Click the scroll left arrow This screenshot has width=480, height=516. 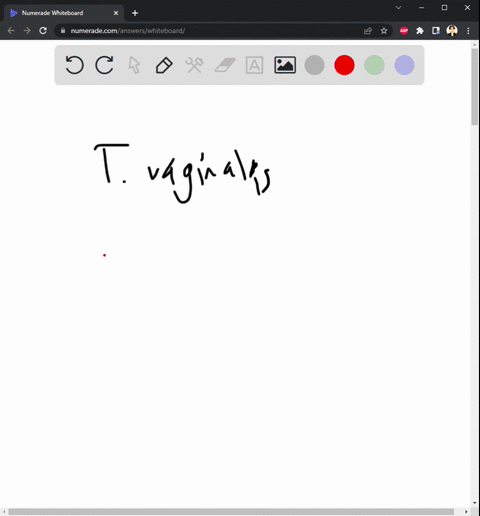click(4, 512)
